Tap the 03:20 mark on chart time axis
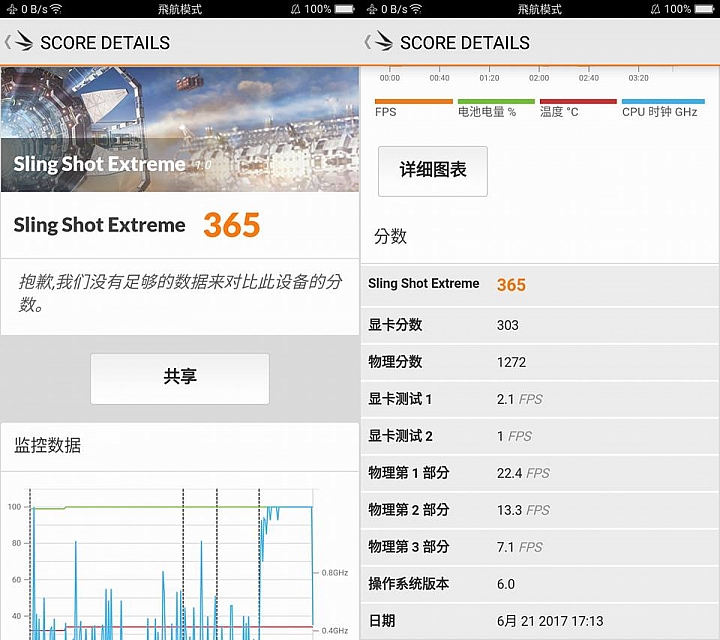 click(x=638, y=78)
